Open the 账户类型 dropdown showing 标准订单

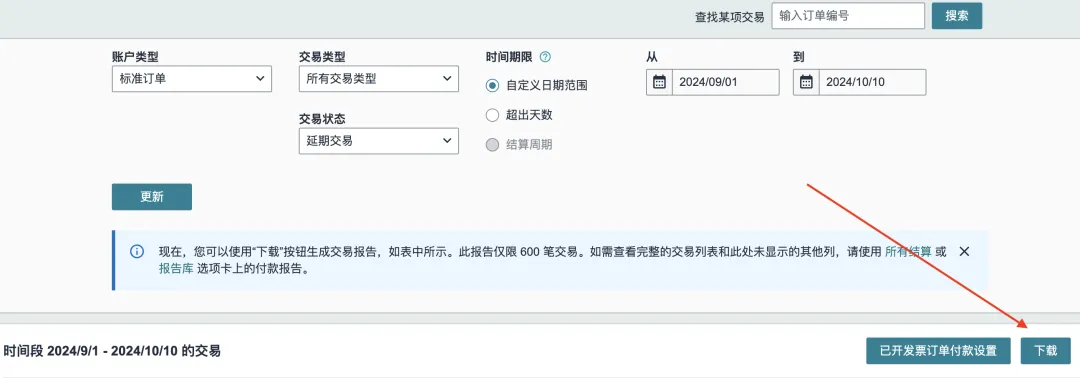[x=191, y=78]
